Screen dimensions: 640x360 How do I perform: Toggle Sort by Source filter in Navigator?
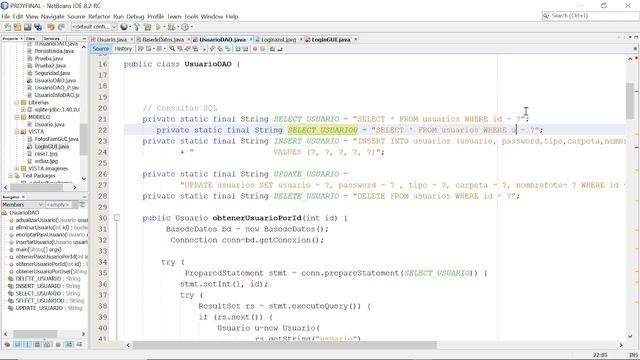click(x=79, y=345)
